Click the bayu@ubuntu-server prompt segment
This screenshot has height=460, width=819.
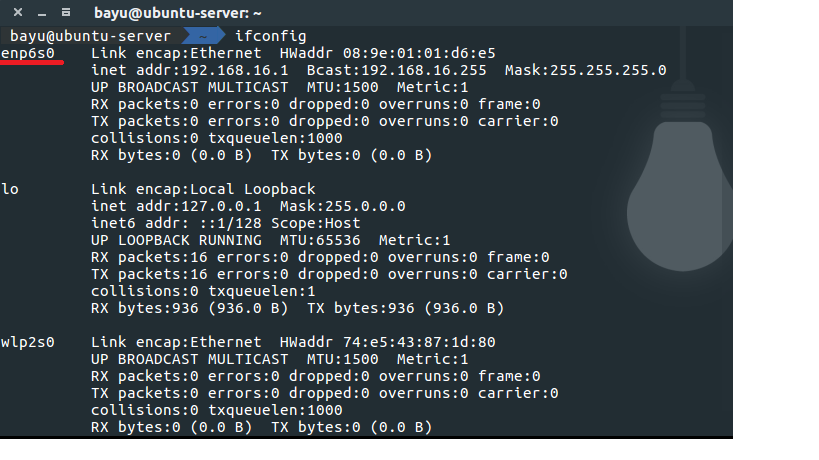pyautogui.click(x=90, y=36)
